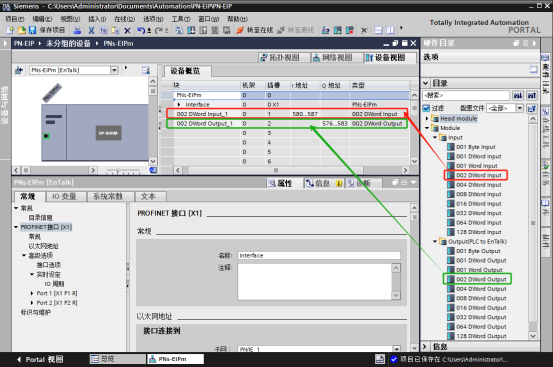This screenshot has height=367, width=553.
Task: Collapse the Module folder in catalog
Action: (427, 128)
